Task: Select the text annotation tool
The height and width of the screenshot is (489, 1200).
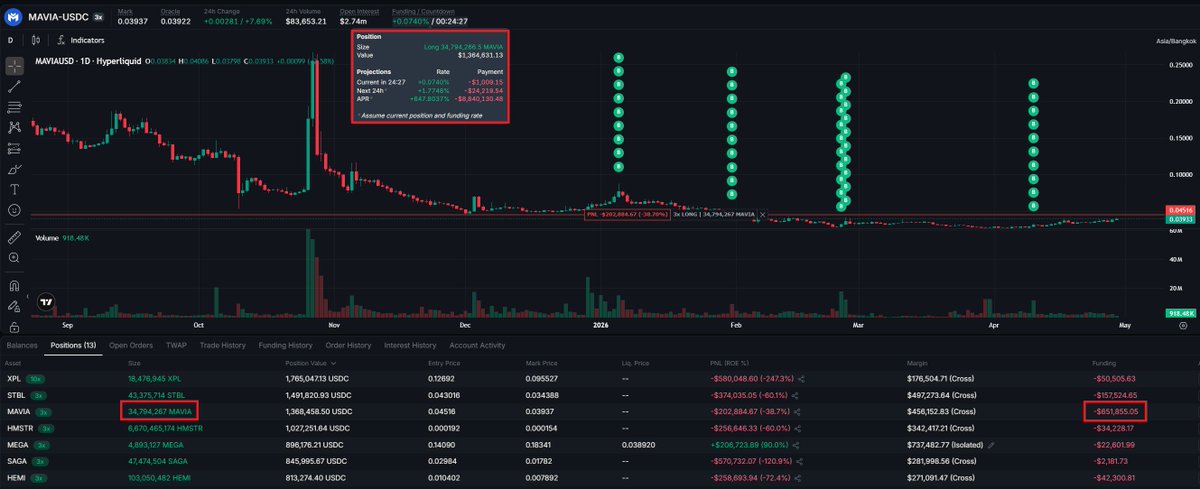Action: [x=14, y=189]
